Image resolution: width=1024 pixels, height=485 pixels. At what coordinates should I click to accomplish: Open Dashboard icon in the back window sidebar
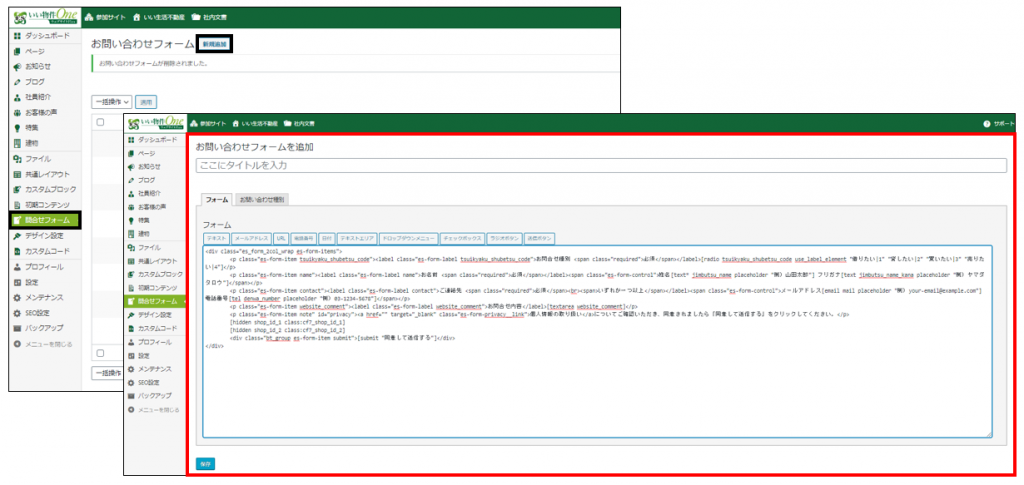pos(17,36)
